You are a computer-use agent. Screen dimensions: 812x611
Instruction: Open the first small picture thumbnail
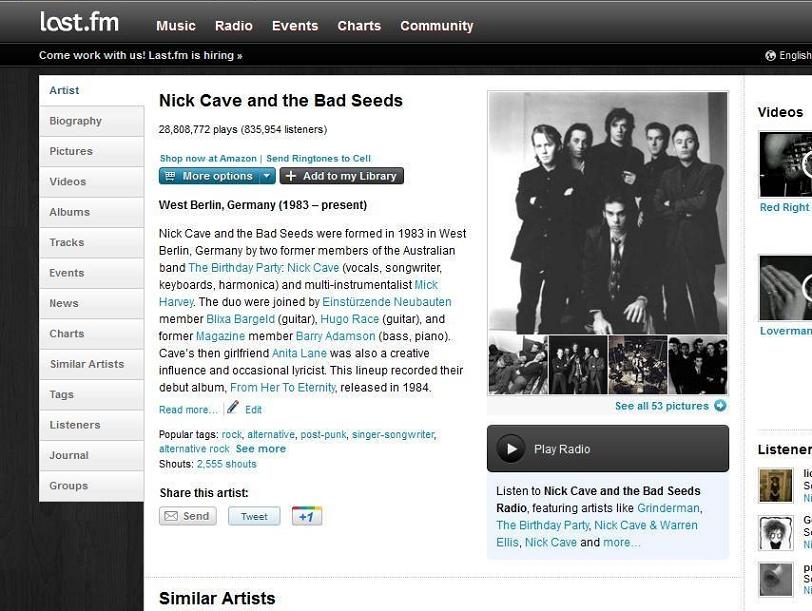518,365
